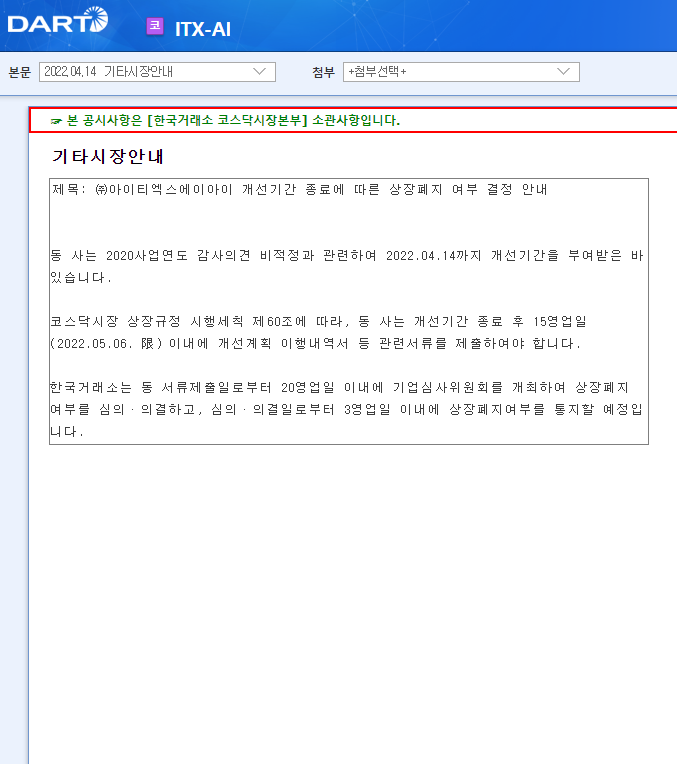Open the 첨부 attachment selection dropdown

pyautogui.click(x=461, y=72)
